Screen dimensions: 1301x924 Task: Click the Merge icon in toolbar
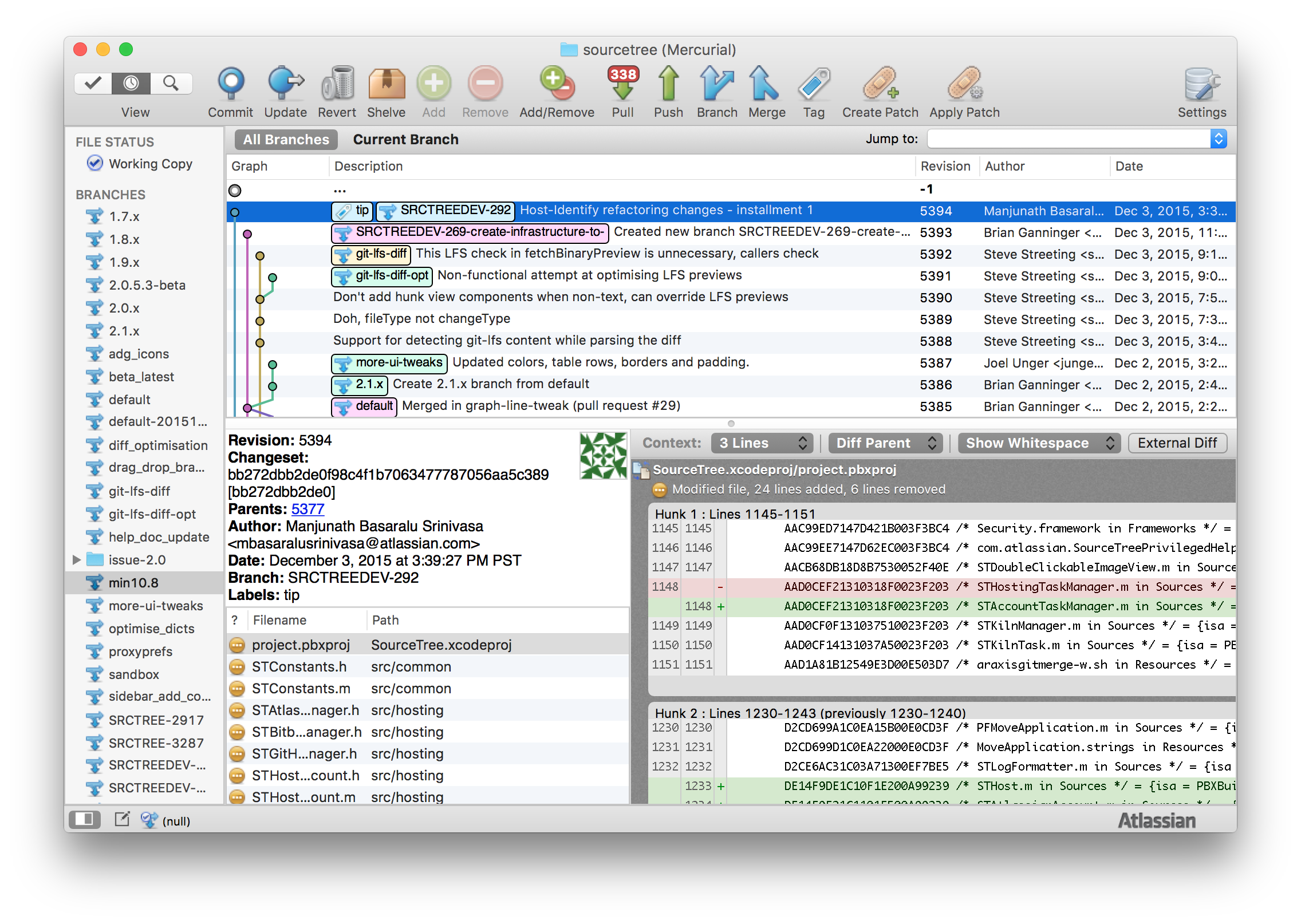click(x=764, y=87)
